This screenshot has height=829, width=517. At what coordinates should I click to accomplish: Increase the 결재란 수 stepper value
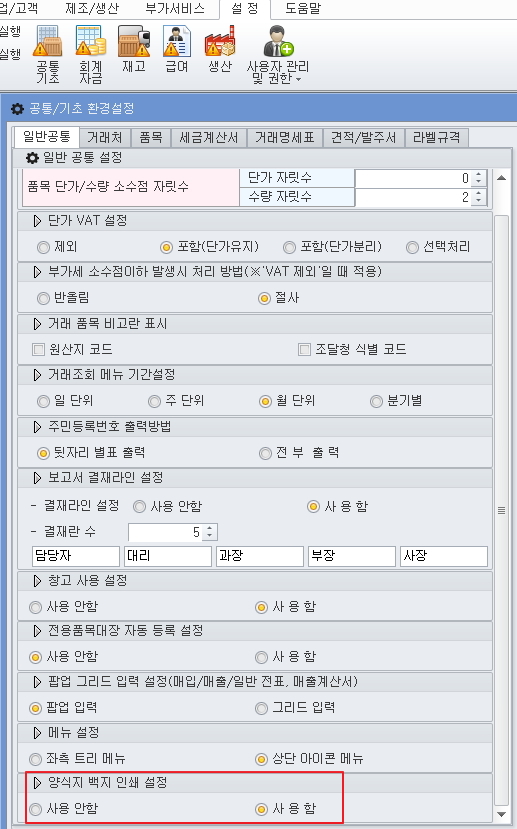tap(210, 528)
